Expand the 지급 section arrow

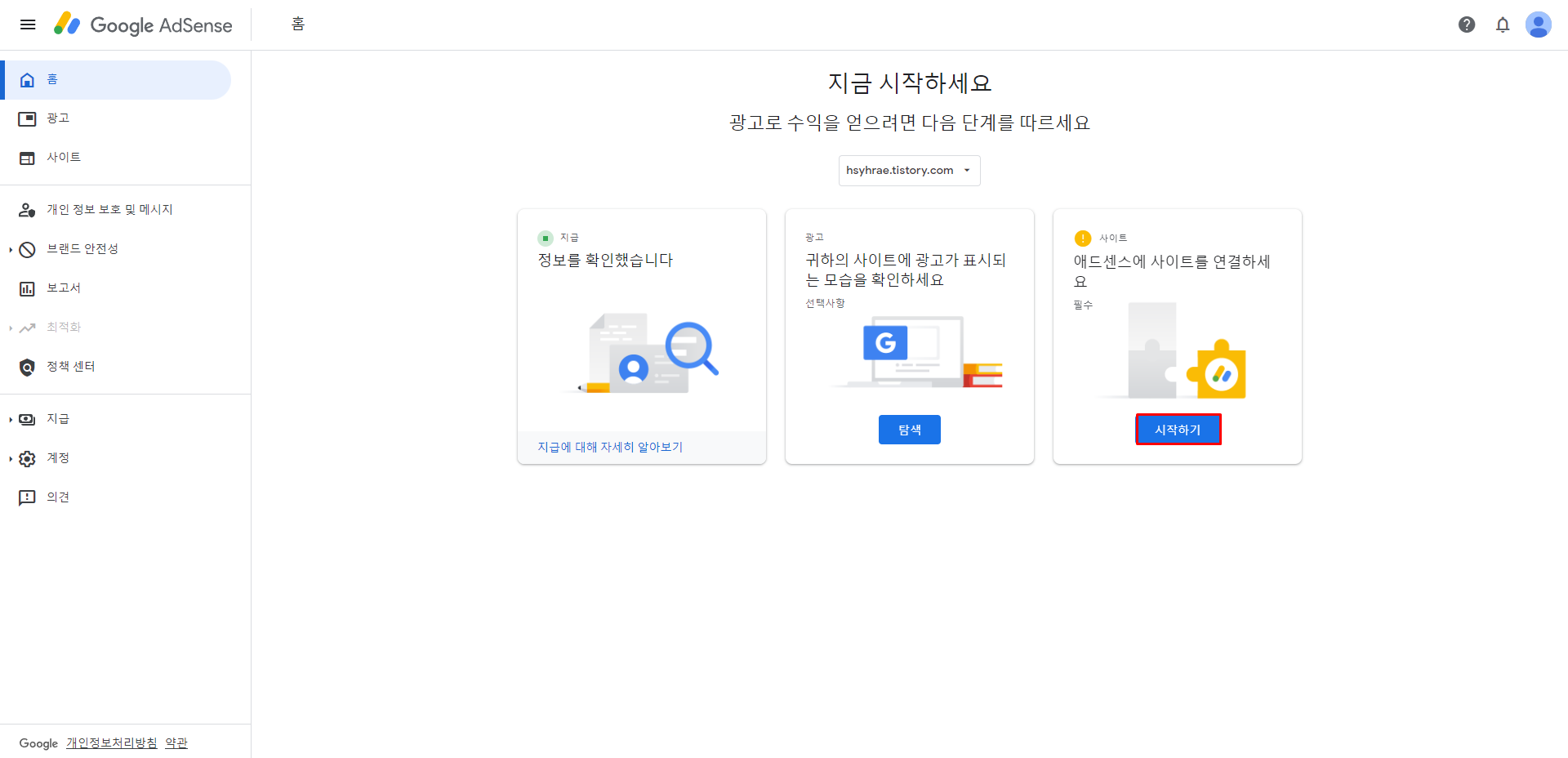10,420
